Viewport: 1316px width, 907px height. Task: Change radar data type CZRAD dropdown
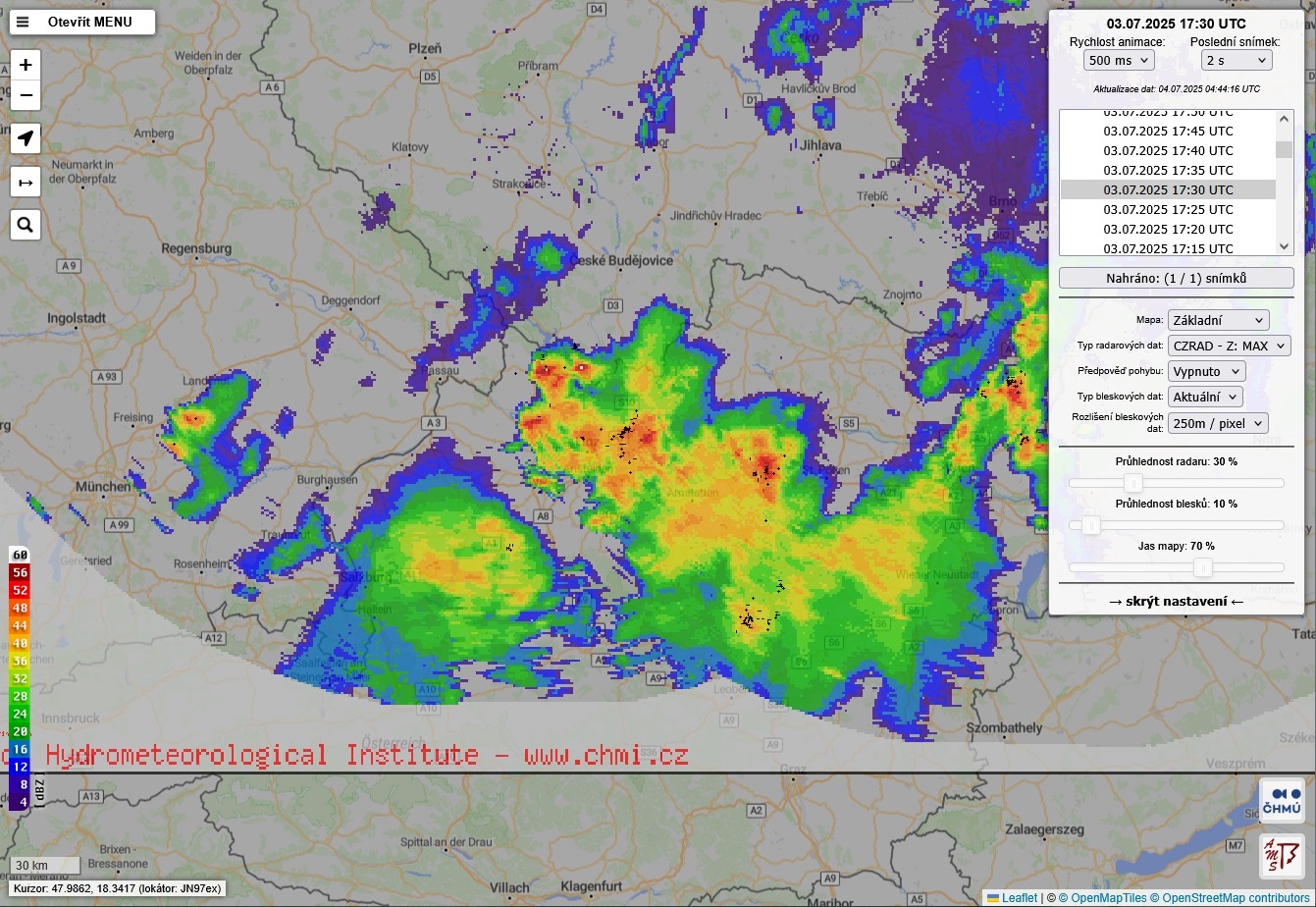1229,346
